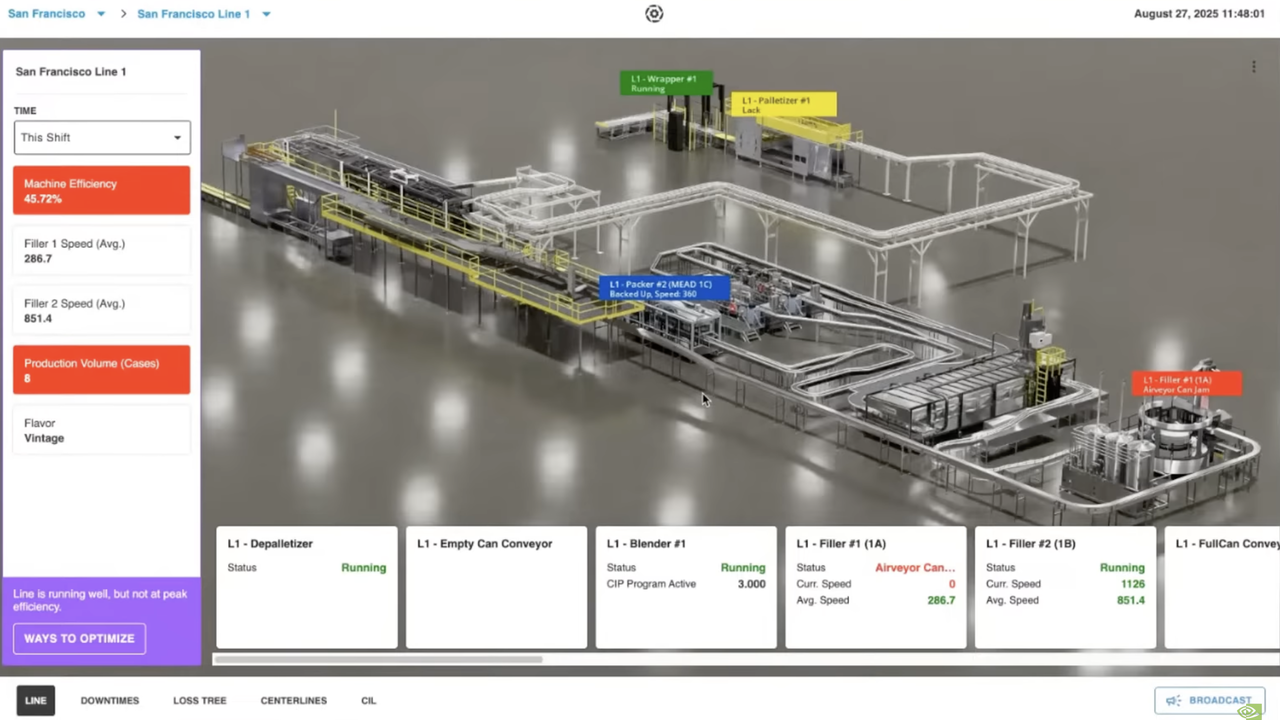This screenshot has width=1280, height=720.
Task: Open the This Shift time dropdown
Action: click(x=102, y=138)
